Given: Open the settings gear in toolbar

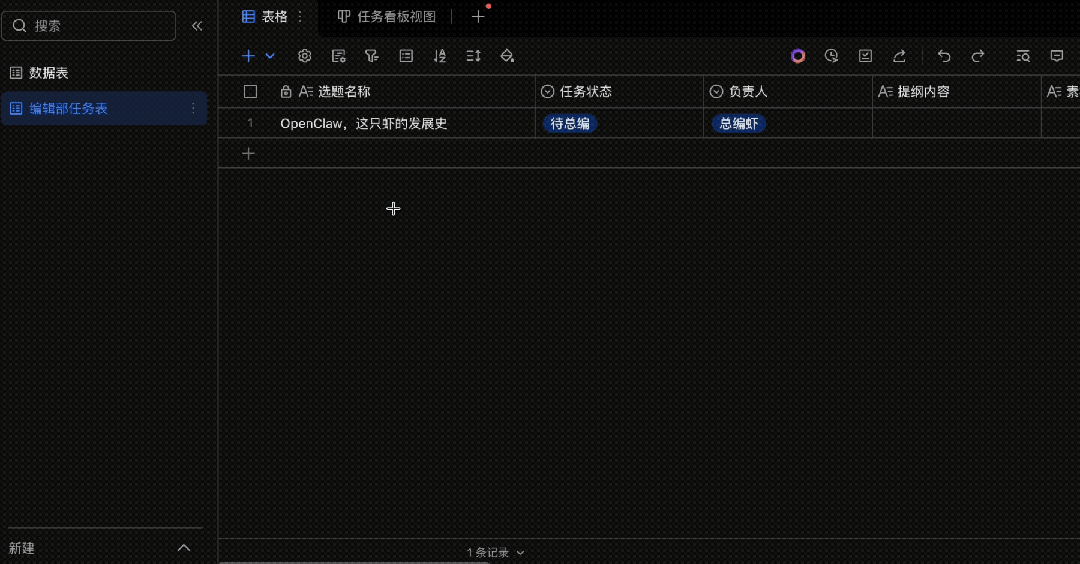Looking at the screenshot, I should 305,56.
